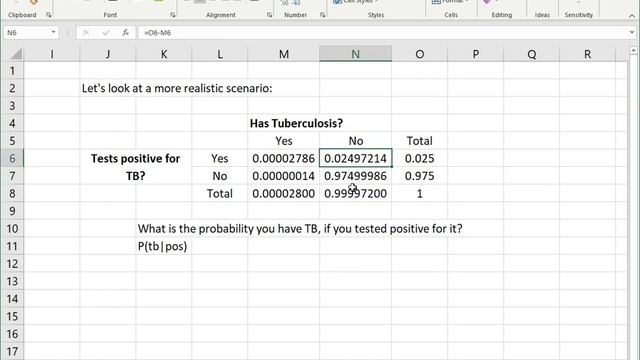
Task: Expand the formula bar
Action: pos(632,32)
